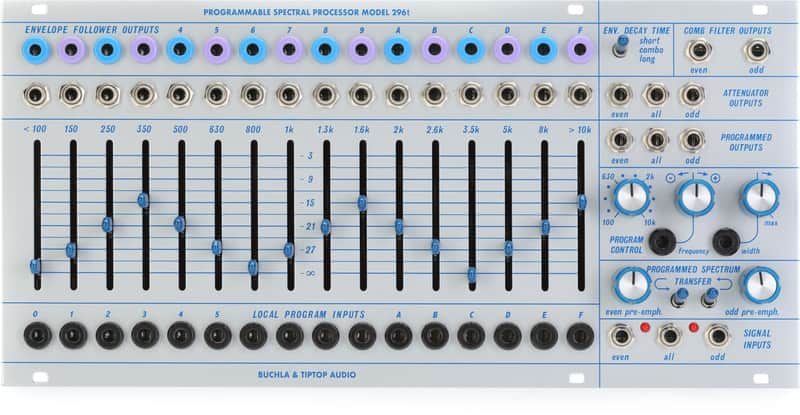
Task: Select the signal inputs odd jack
Action: pos(717,336)
